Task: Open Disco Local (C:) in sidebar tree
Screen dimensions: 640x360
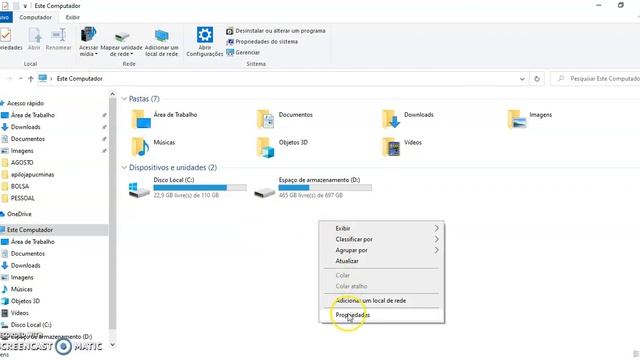Action: point(31,324)
